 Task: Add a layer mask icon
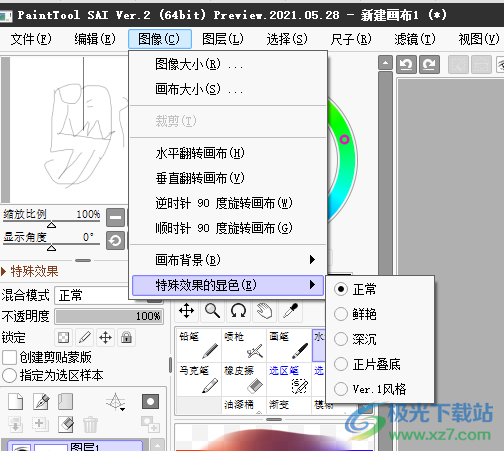(150, 401)
